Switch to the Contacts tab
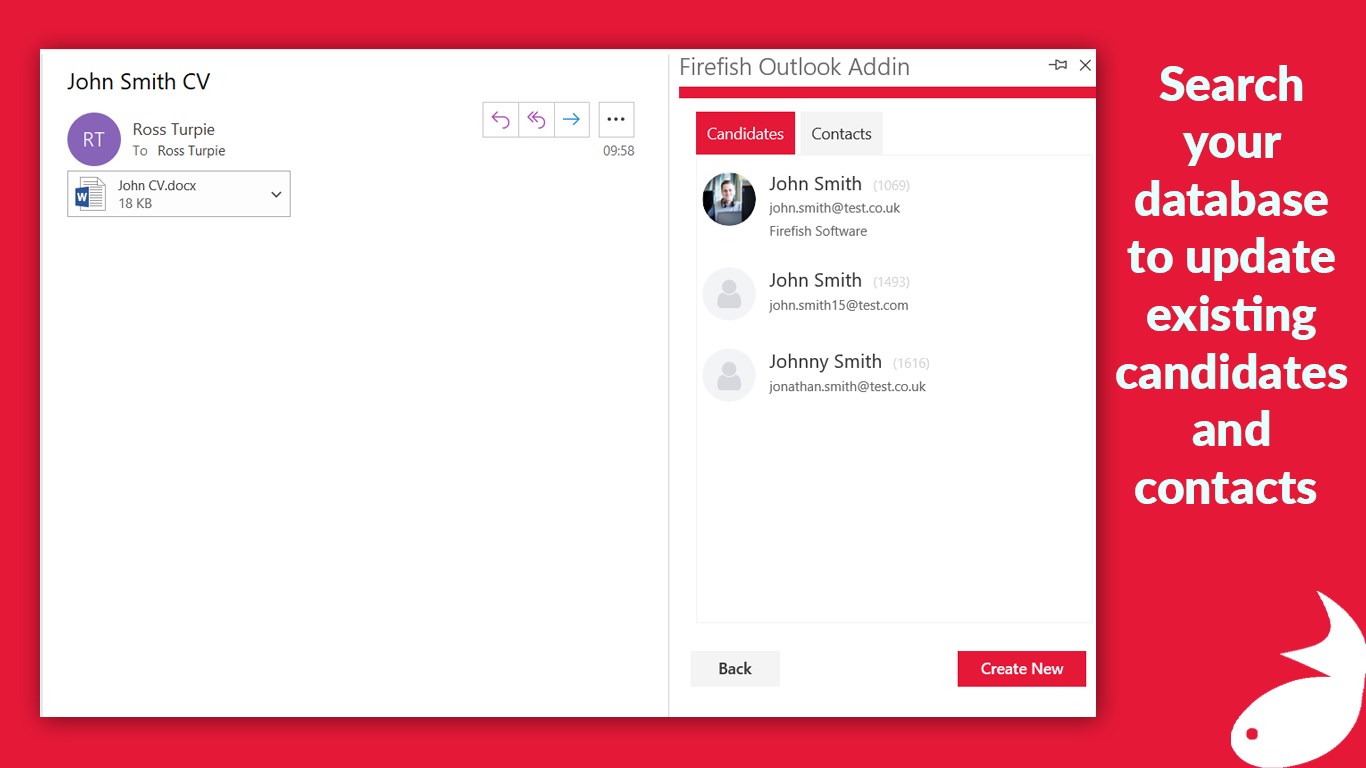Viewport: 1366px width, 768px height. click(x=840, y=133)
